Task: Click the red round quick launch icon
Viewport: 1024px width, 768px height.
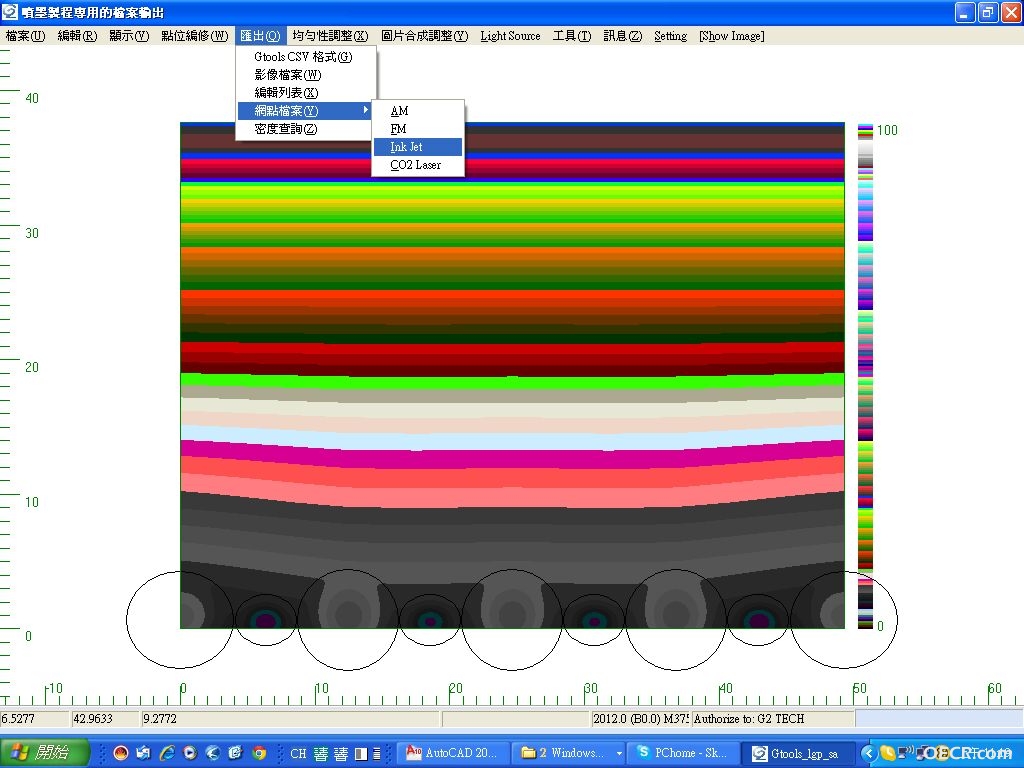Action: coord(121,753)
